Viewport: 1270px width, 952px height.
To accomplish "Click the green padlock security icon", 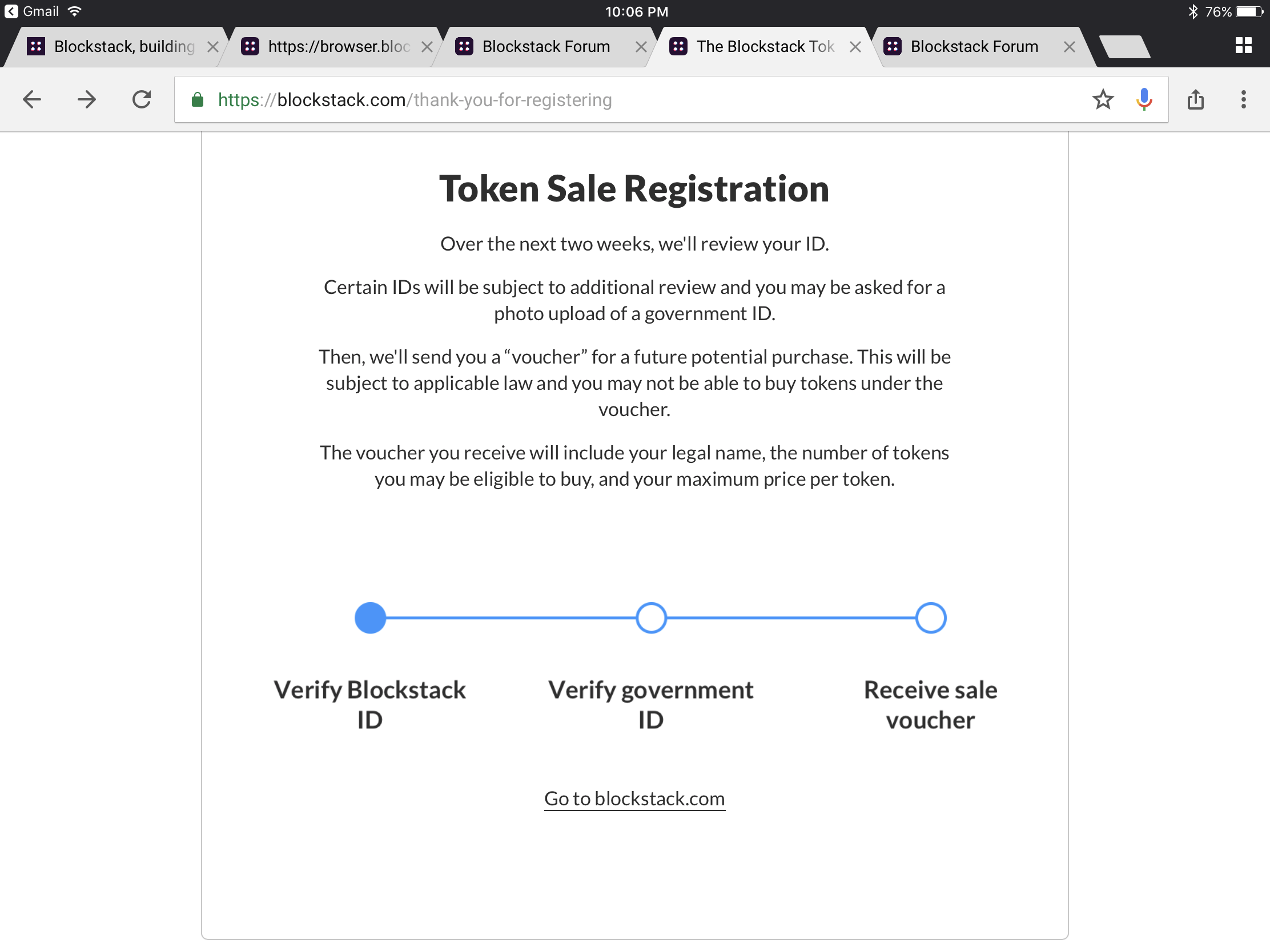I will coord(197,100).
